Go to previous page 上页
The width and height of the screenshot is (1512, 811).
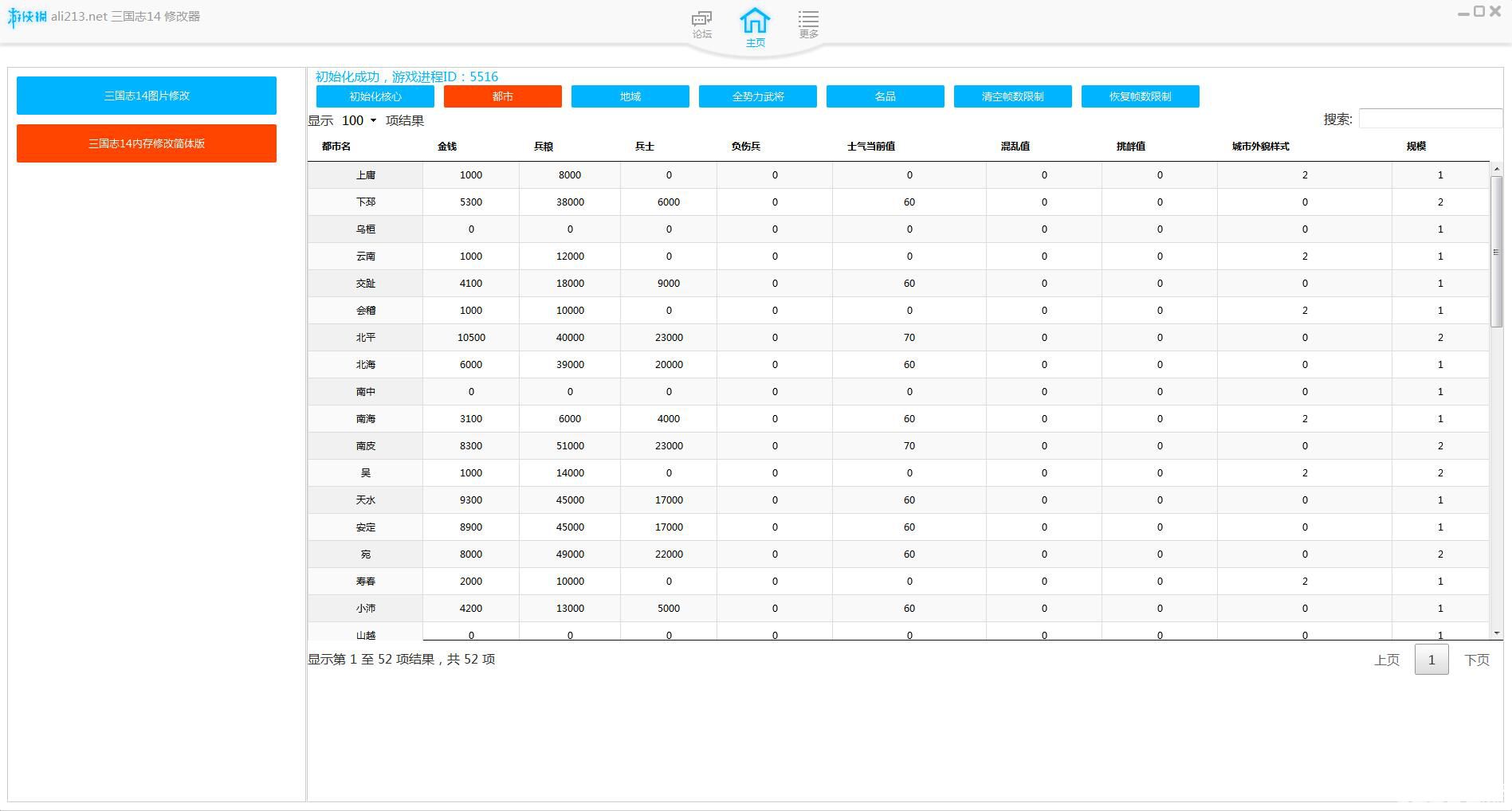click(x=1387, y=660)
